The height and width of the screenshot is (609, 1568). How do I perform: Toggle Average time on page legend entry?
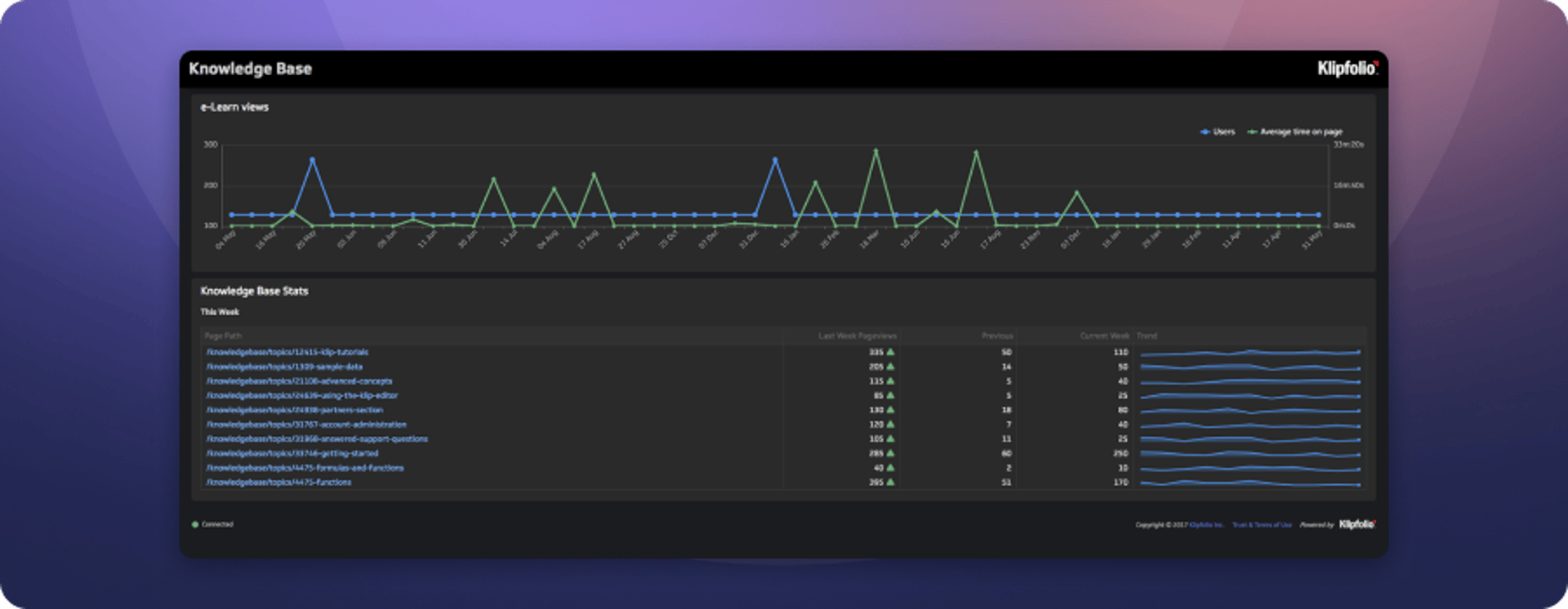pyautogui.click(x=1294, y=131)
